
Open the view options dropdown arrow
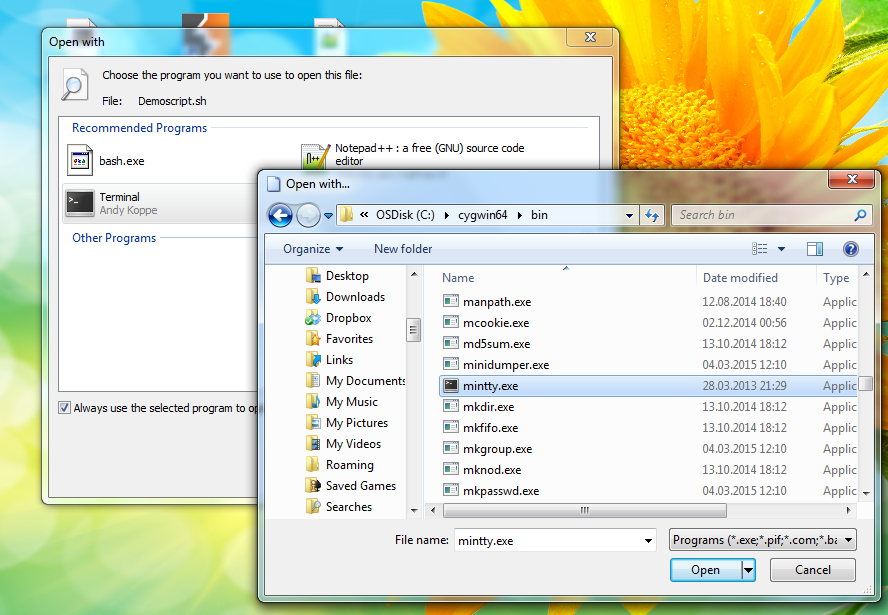tap(782, 249)
